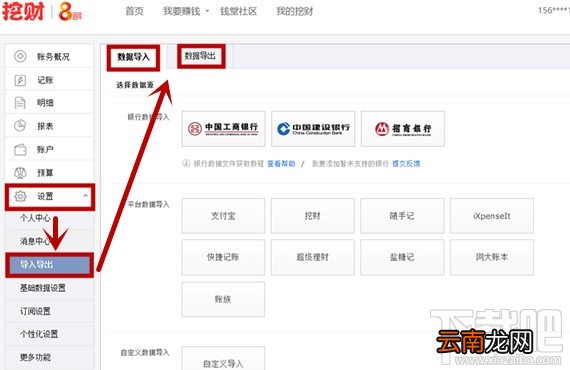Click the 提交反馈 link
This screenshot has width=570, height=370.
tap(406, 164)
